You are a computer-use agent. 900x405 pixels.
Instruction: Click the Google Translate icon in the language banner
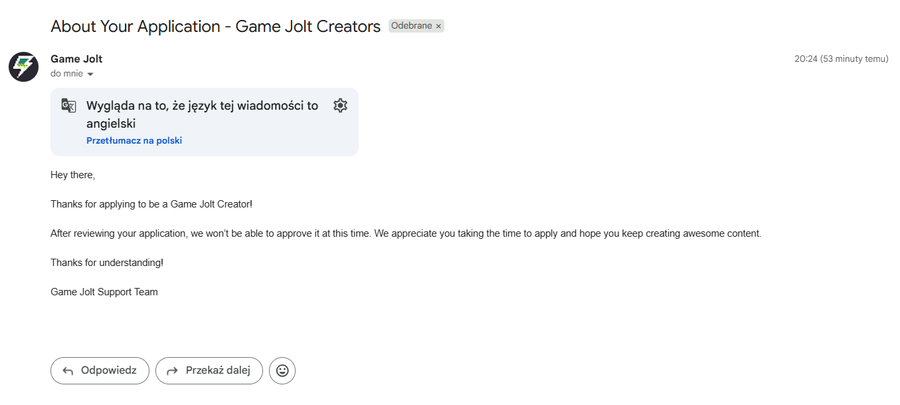(x=68, y=106)
